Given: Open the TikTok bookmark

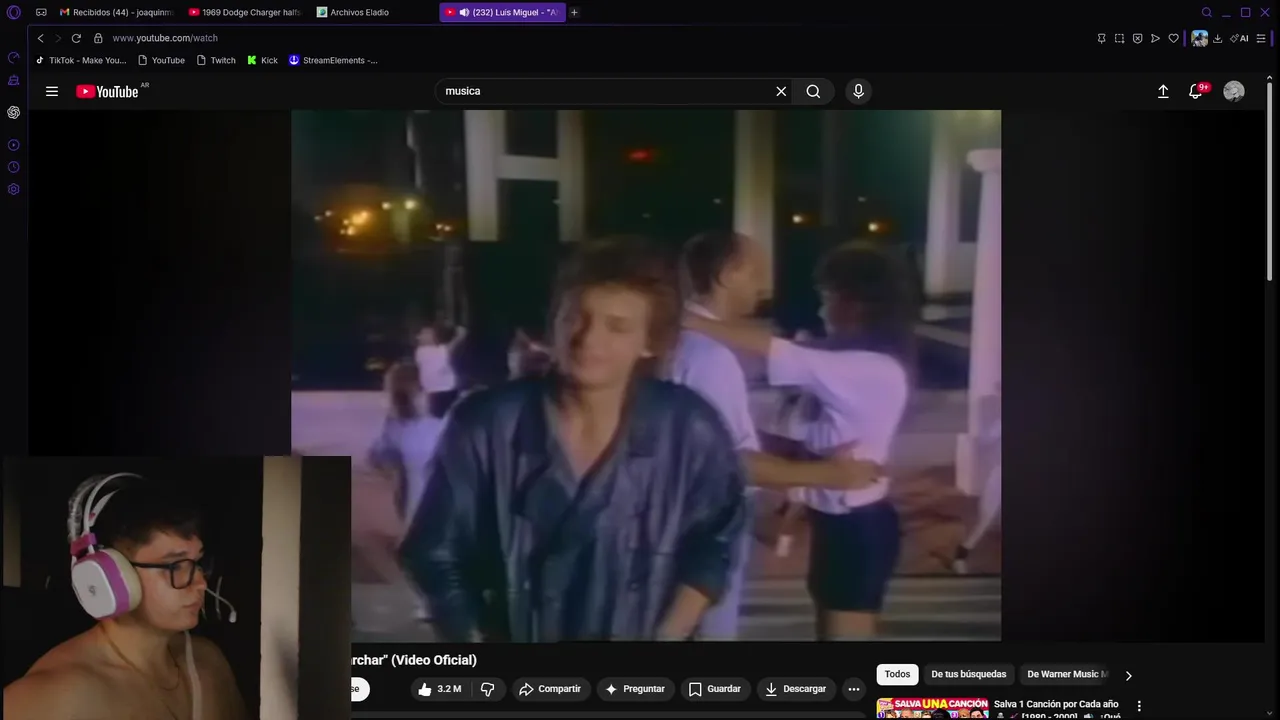Looking at the screenshot, I should (x=81, y=60).
